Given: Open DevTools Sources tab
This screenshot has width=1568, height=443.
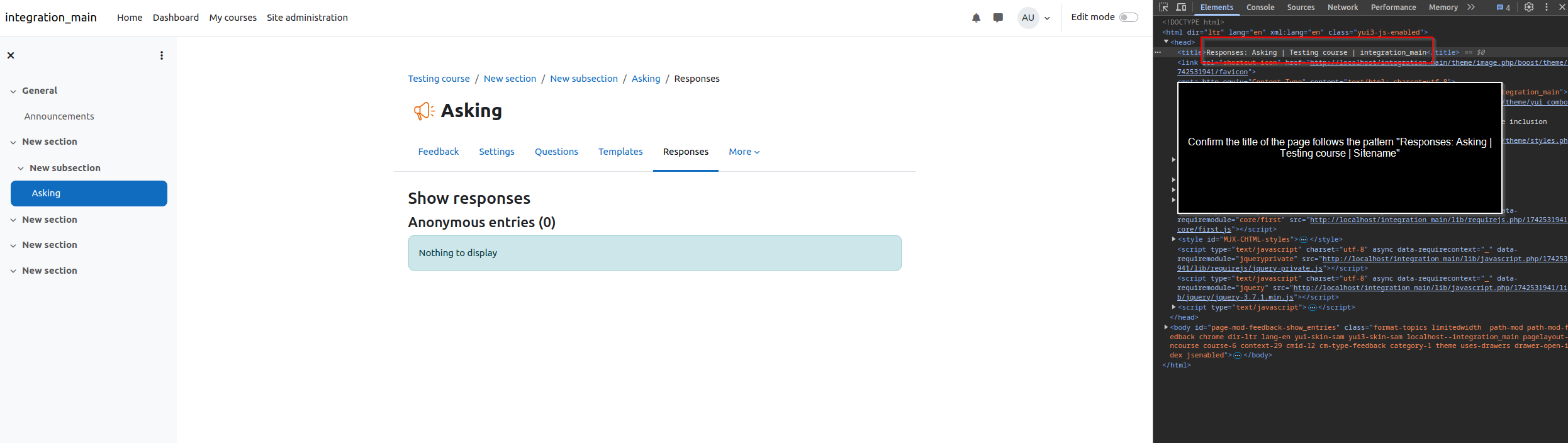Looking at the screenshot, I should point(1301,8).
